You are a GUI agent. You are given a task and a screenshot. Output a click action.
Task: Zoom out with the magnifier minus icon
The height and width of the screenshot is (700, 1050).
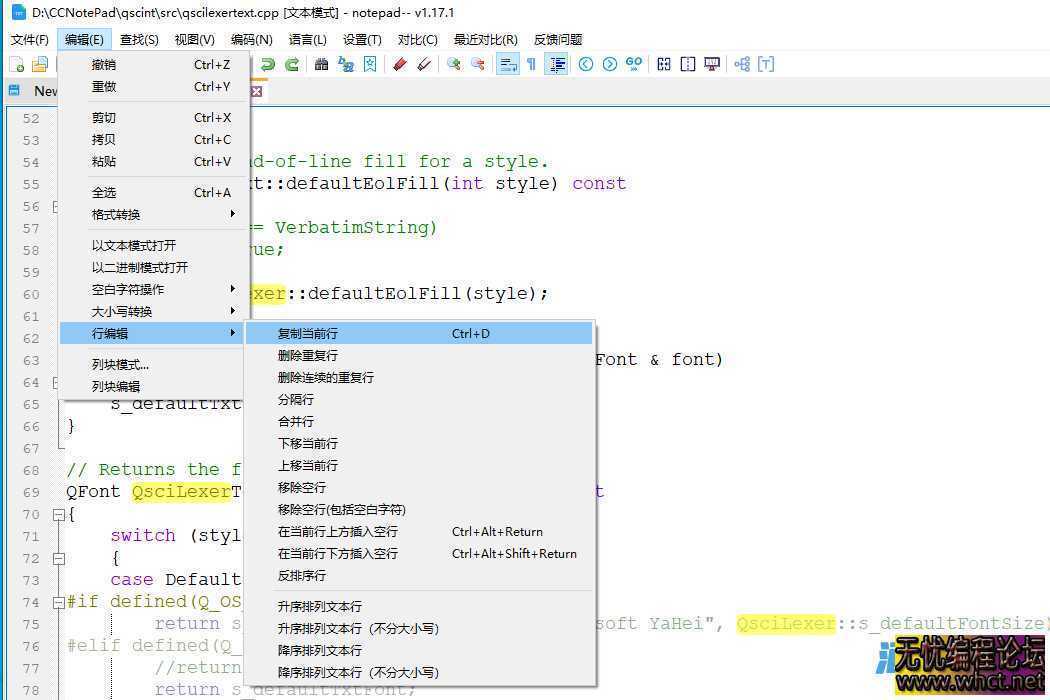(x=480, y=64)
